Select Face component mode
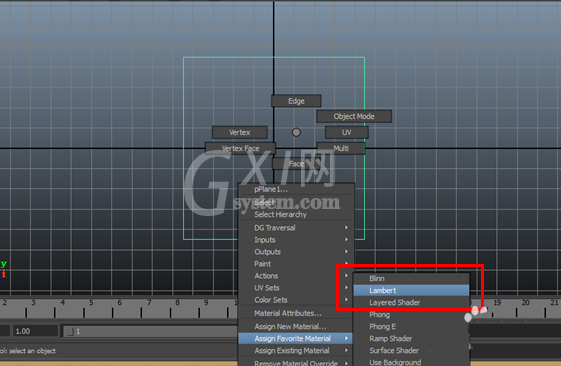This screenshot has width=561, height=366. click(x=296, y=164)
